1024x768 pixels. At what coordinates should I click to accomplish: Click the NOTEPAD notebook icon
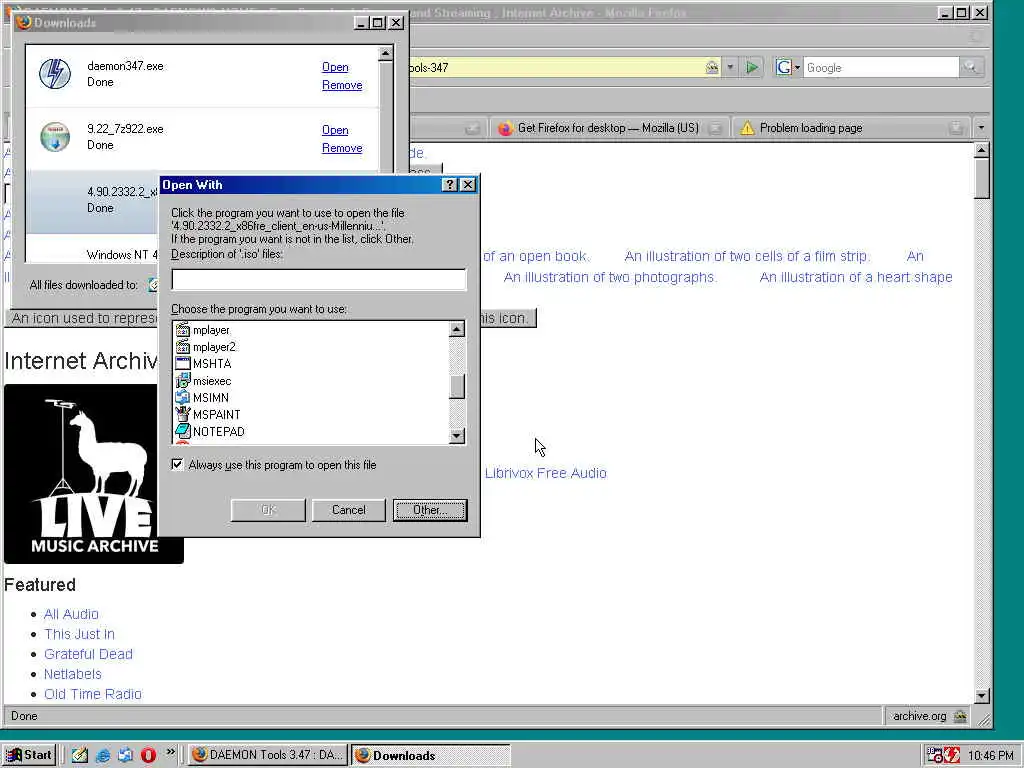click(183, 432)
